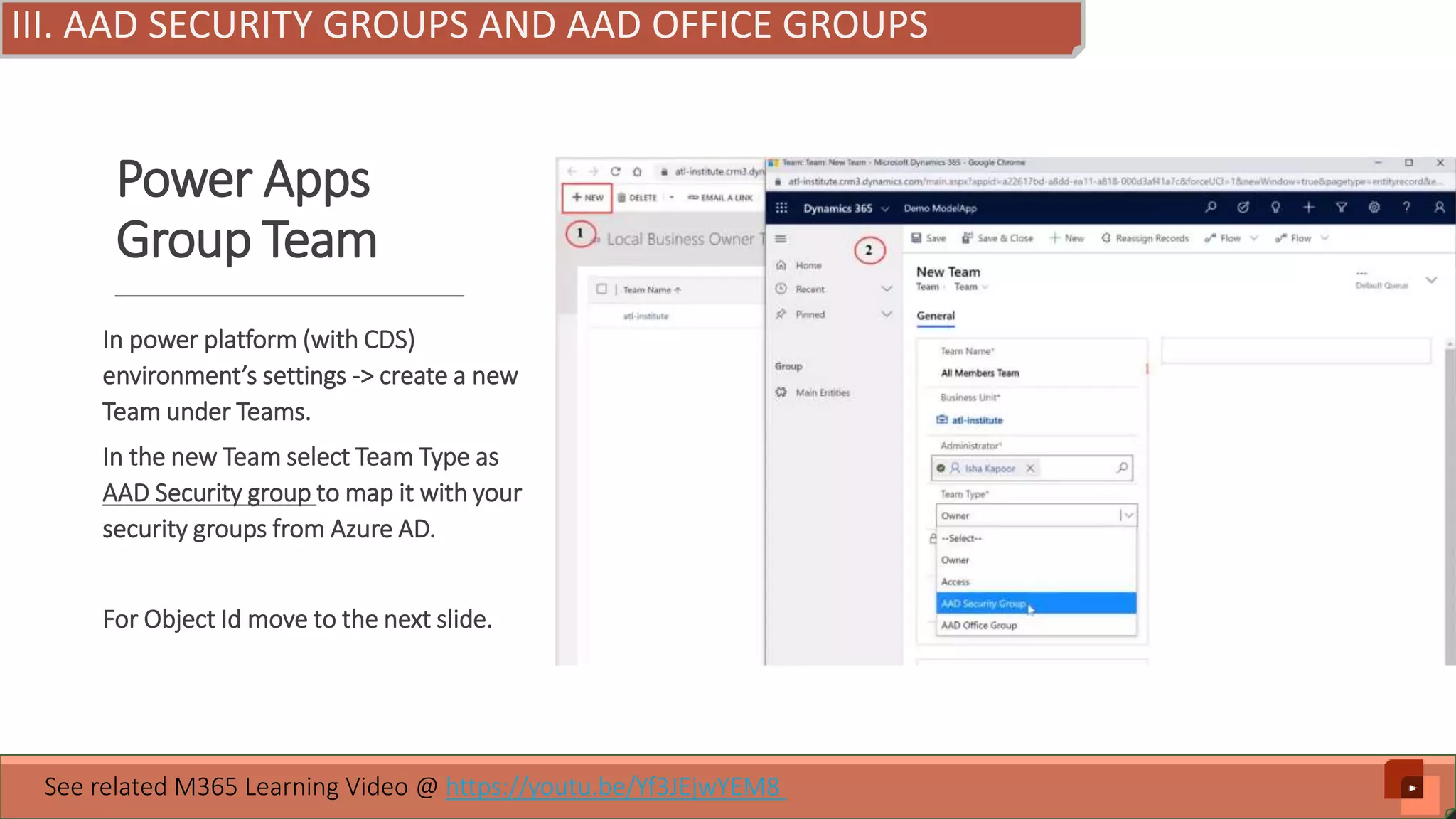Image resolution: width=1456 pixels, height=819 pixels.
Task: Click the slide navigation play button
Action: (1412, 788)
